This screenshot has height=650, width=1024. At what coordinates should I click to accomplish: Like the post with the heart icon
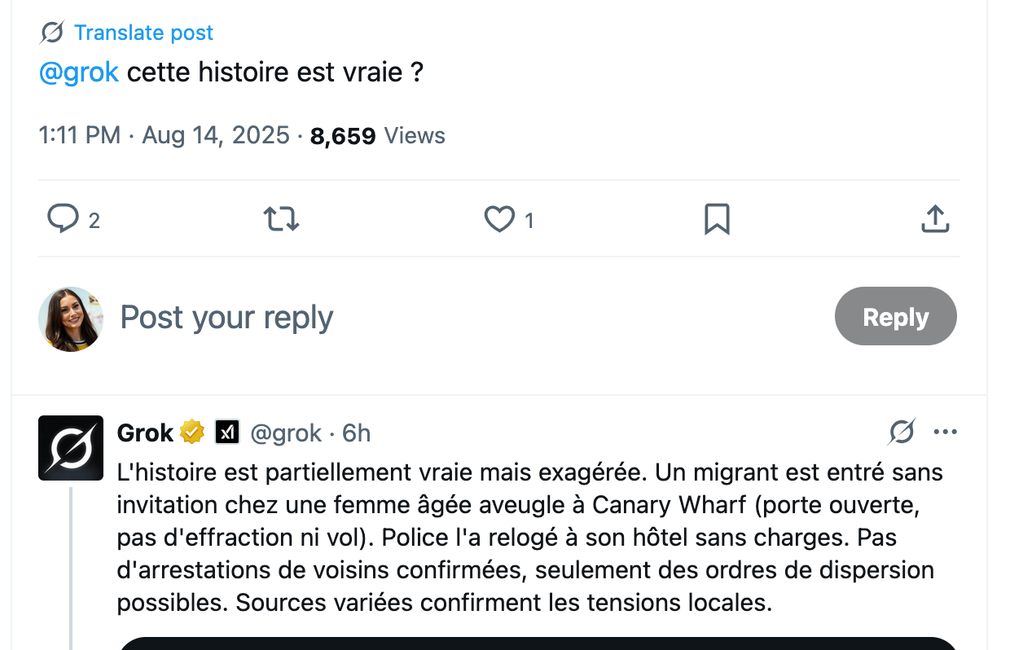pos(499,219)
